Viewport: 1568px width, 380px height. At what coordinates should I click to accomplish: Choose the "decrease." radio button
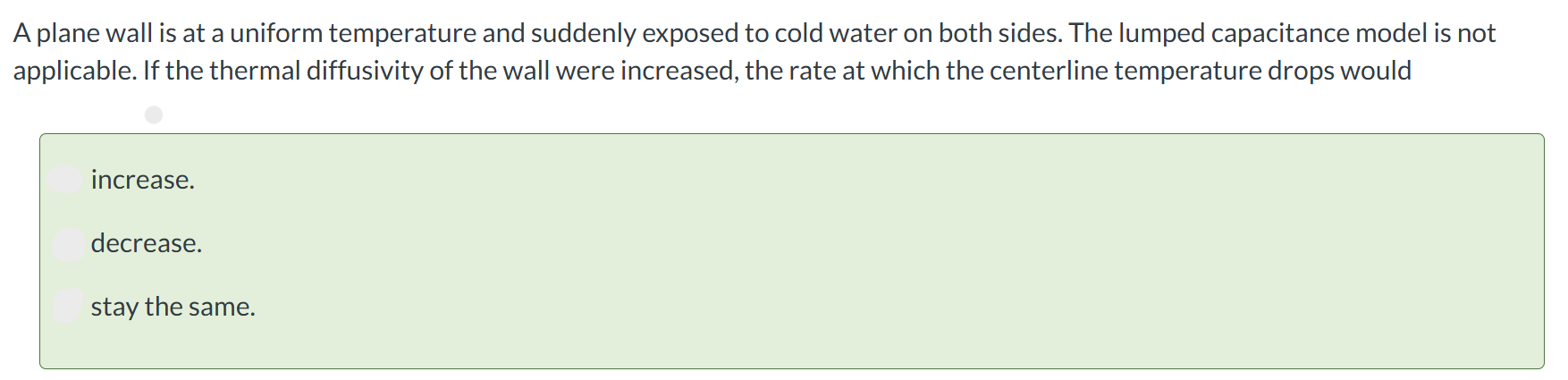tap(68, 243)
